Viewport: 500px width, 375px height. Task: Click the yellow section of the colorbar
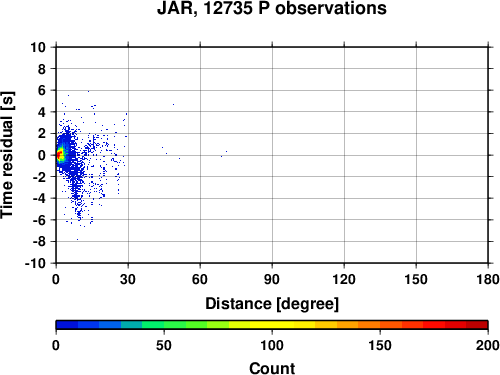coord(272,325)
